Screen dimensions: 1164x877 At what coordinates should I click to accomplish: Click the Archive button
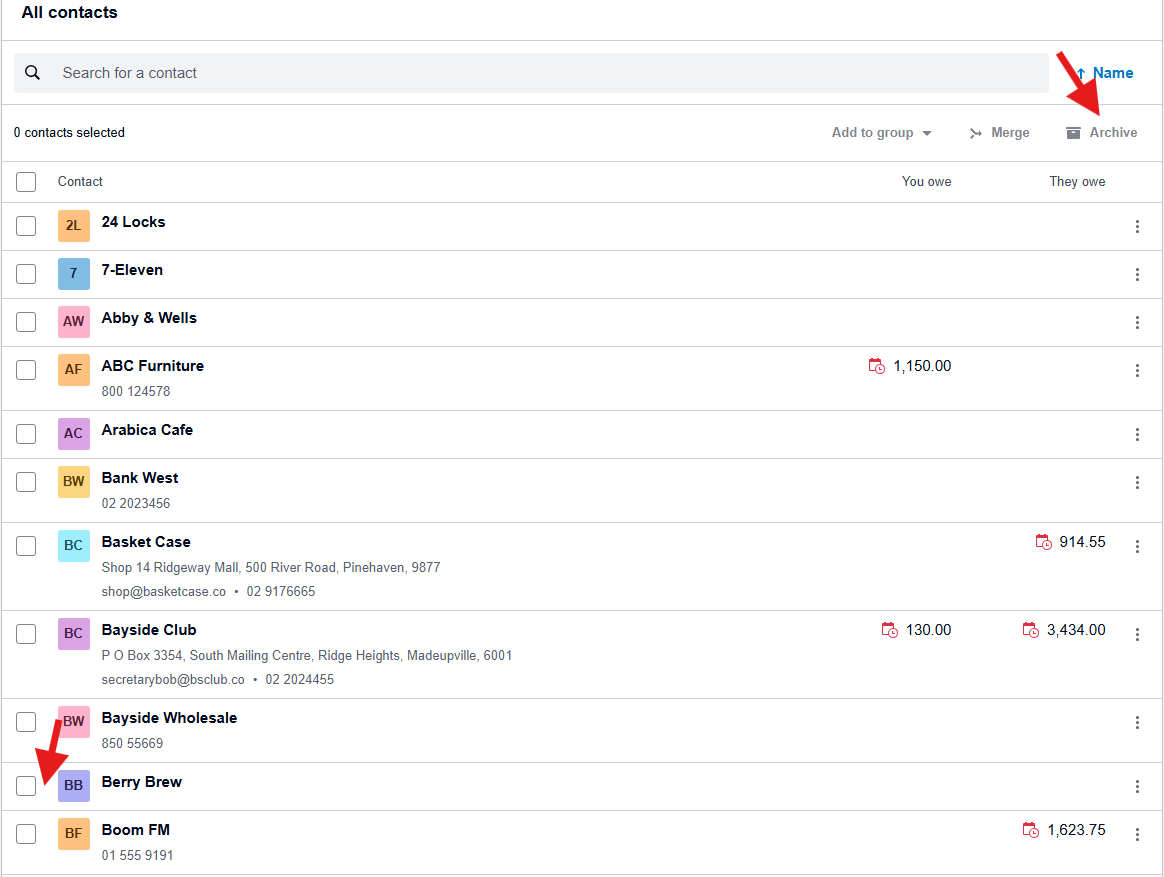pyautogui.click(x=1102, y=133)
